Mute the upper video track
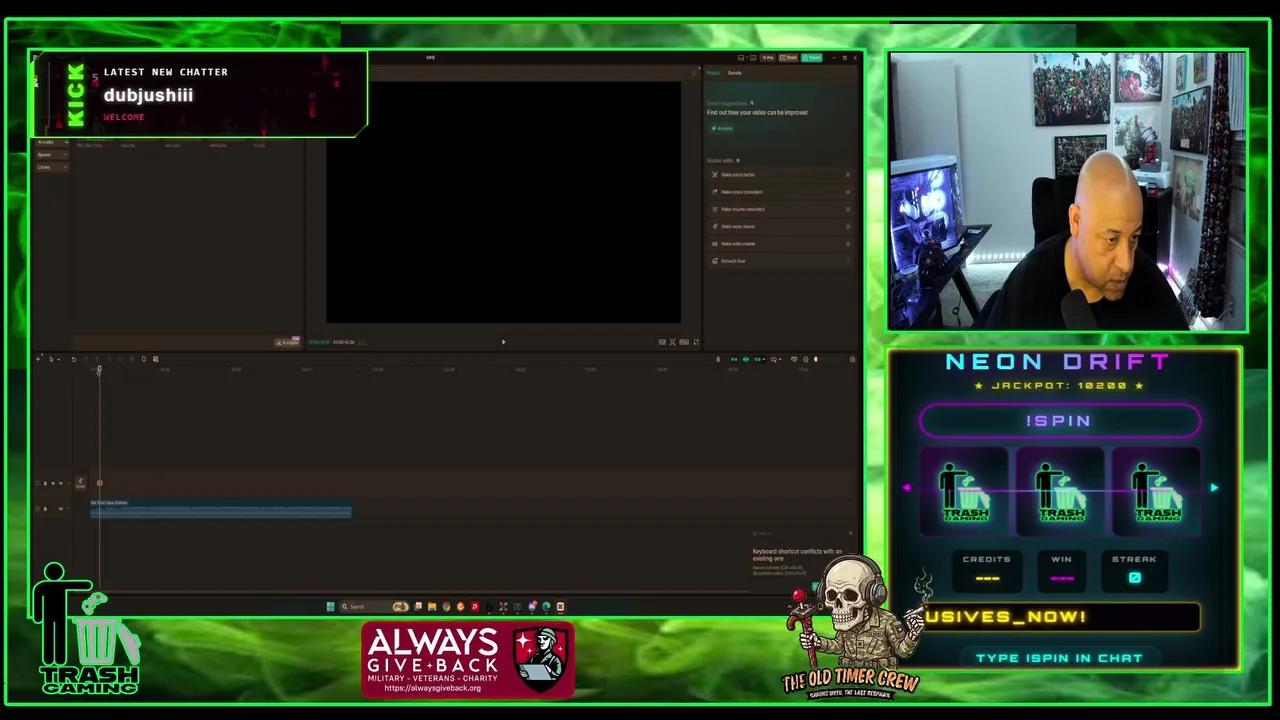Image resolution: width=1280 pixels, height=720 pixels. 61,483
